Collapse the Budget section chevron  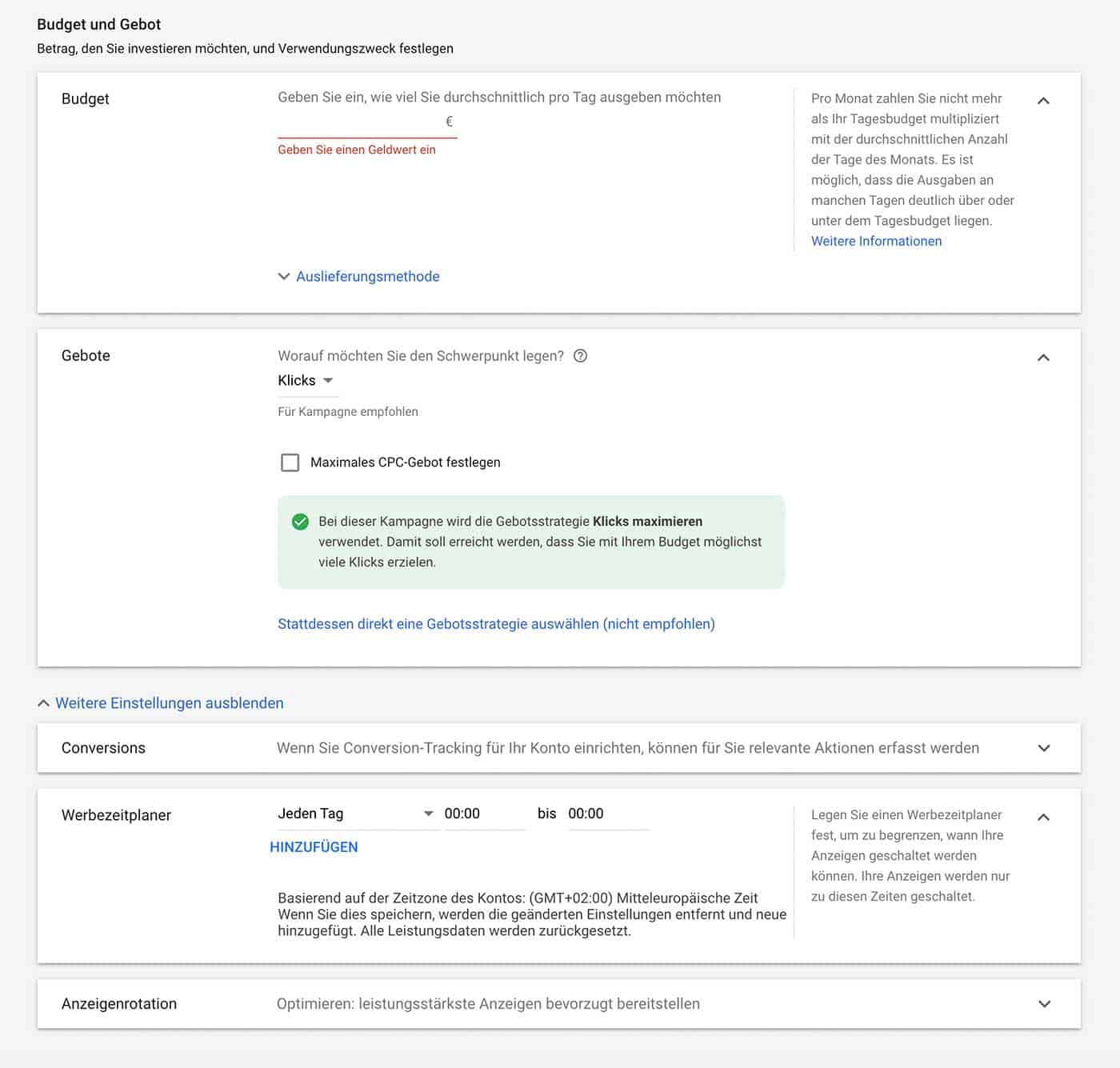[1043, 101]
